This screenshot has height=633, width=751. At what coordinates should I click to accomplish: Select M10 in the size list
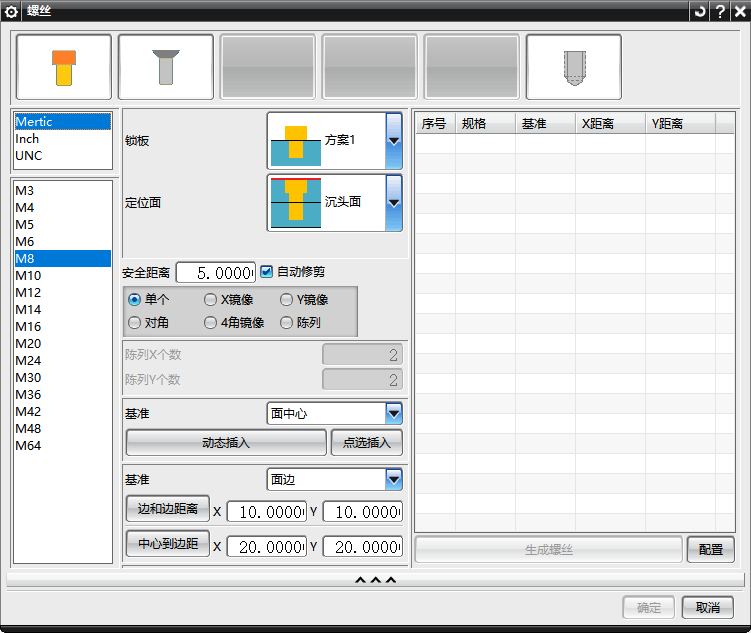point(63,276)
